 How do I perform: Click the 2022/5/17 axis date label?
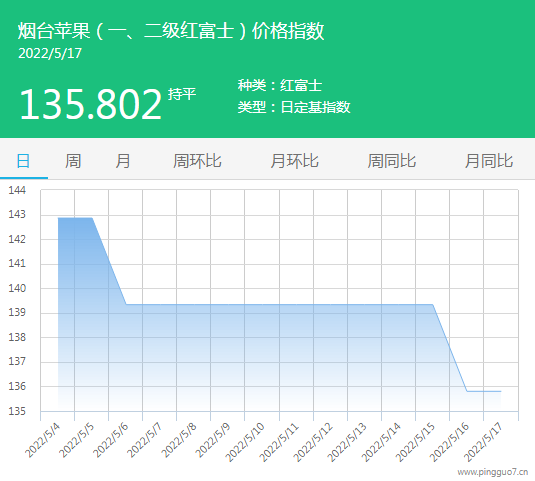483,442
